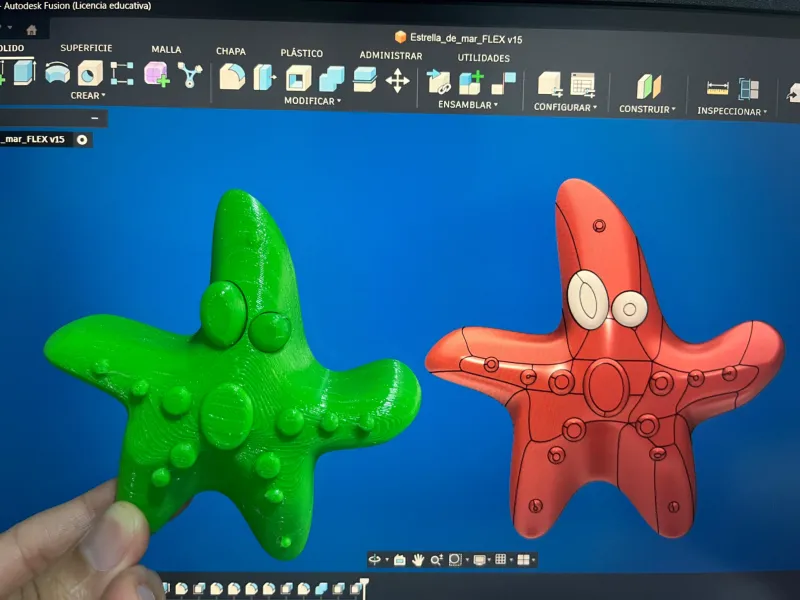Expand the CREAR dropdown

(88, 95)
